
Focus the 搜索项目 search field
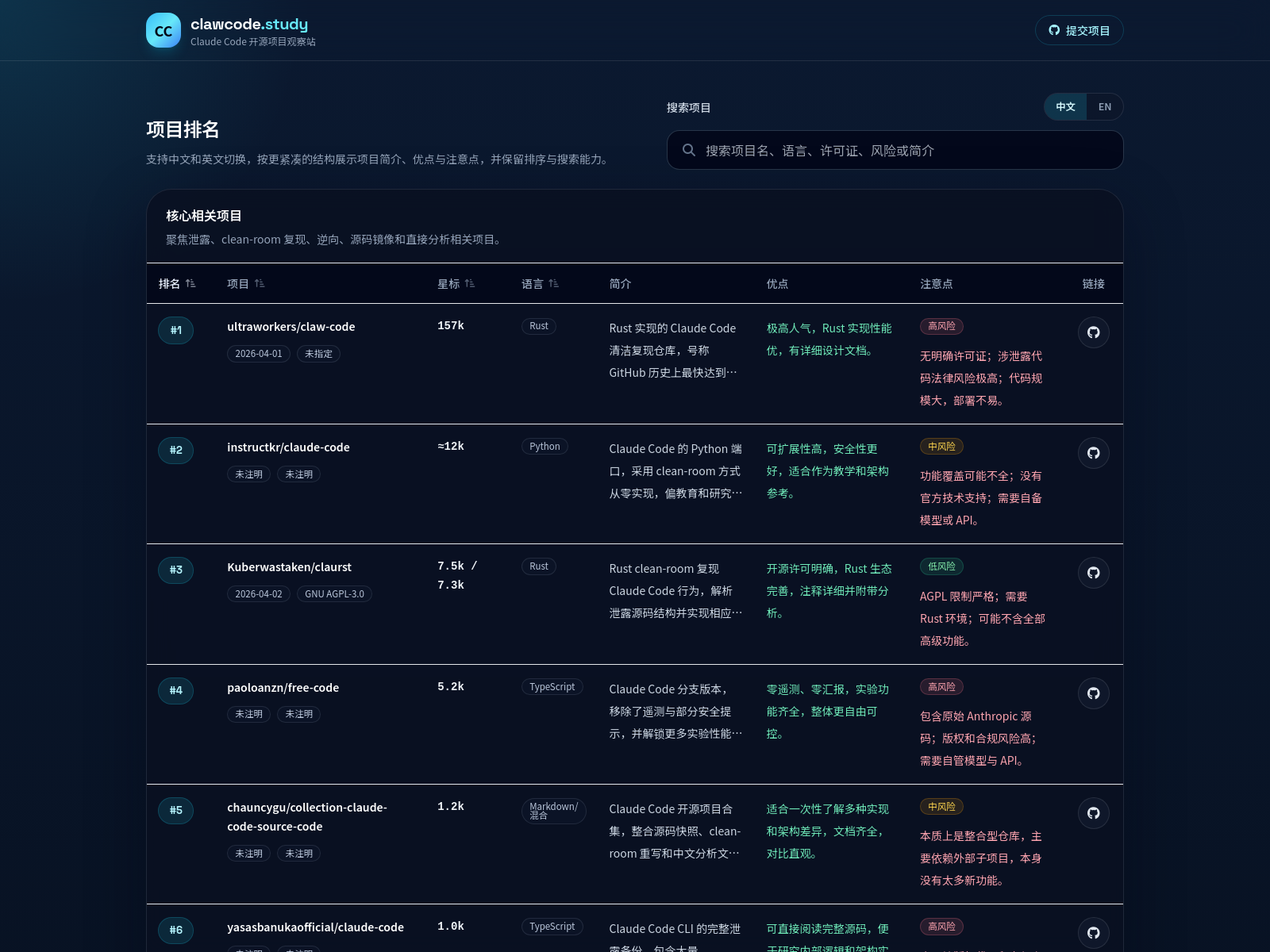coord(905,150)
